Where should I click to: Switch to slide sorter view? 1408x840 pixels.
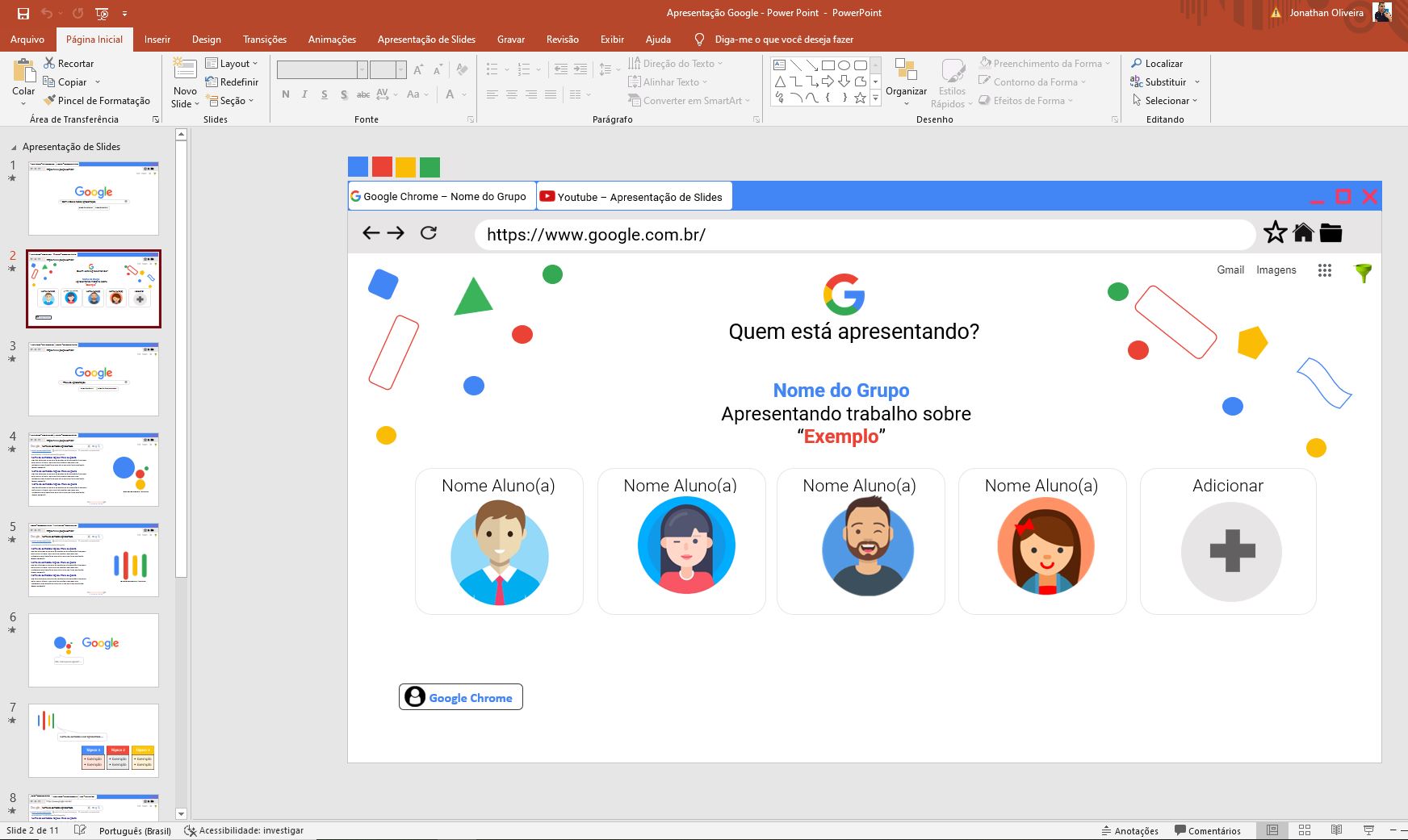(1304, 830)
